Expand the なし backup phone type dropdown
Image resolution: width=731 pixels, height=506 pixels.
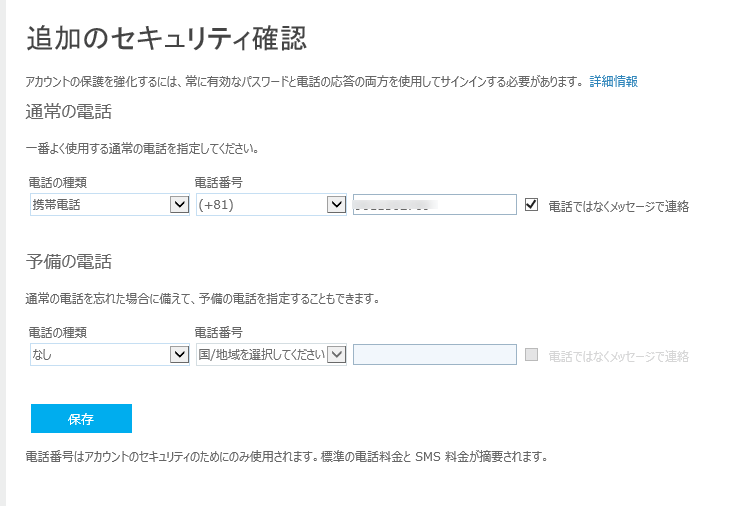click(110, 354)
